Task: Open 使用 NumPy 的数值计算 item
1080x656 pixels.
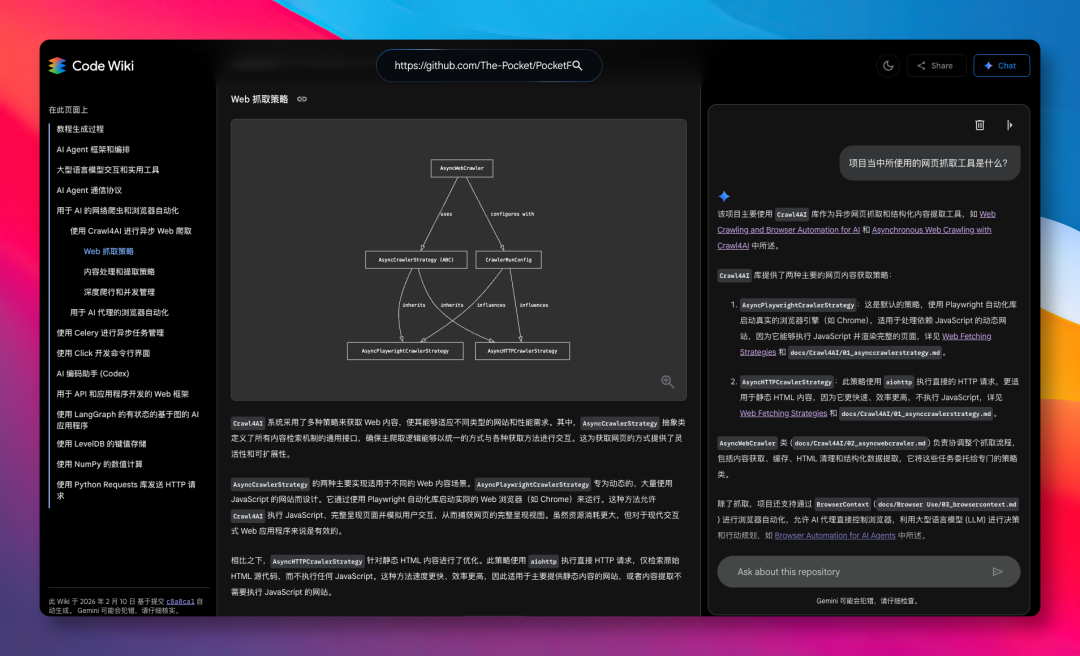Action: tap(100, 464)
